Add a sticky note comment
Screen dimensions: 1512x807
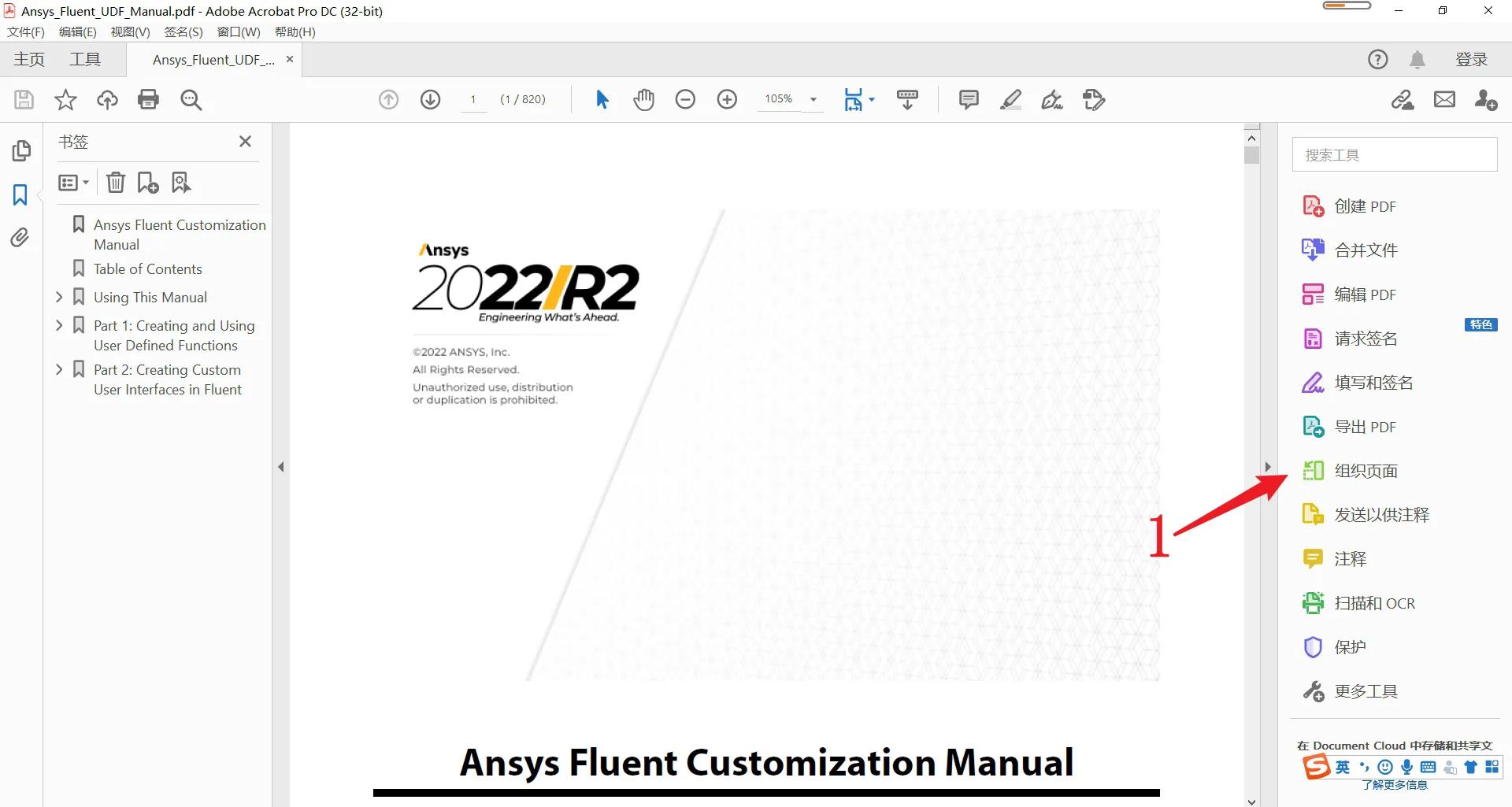point(969,99)
